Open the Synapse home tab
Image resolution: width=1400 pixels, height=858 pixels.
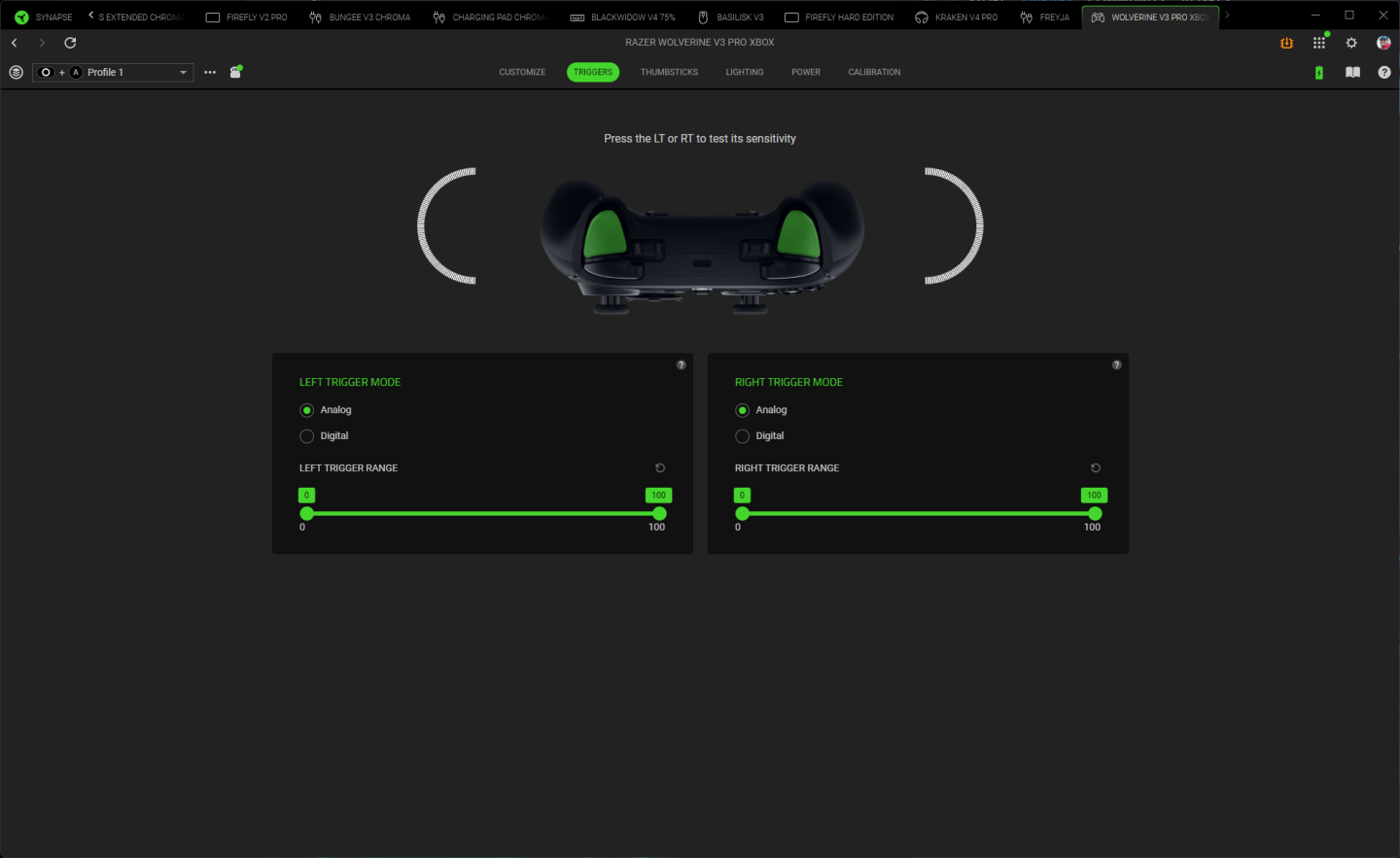pos(44,17)
